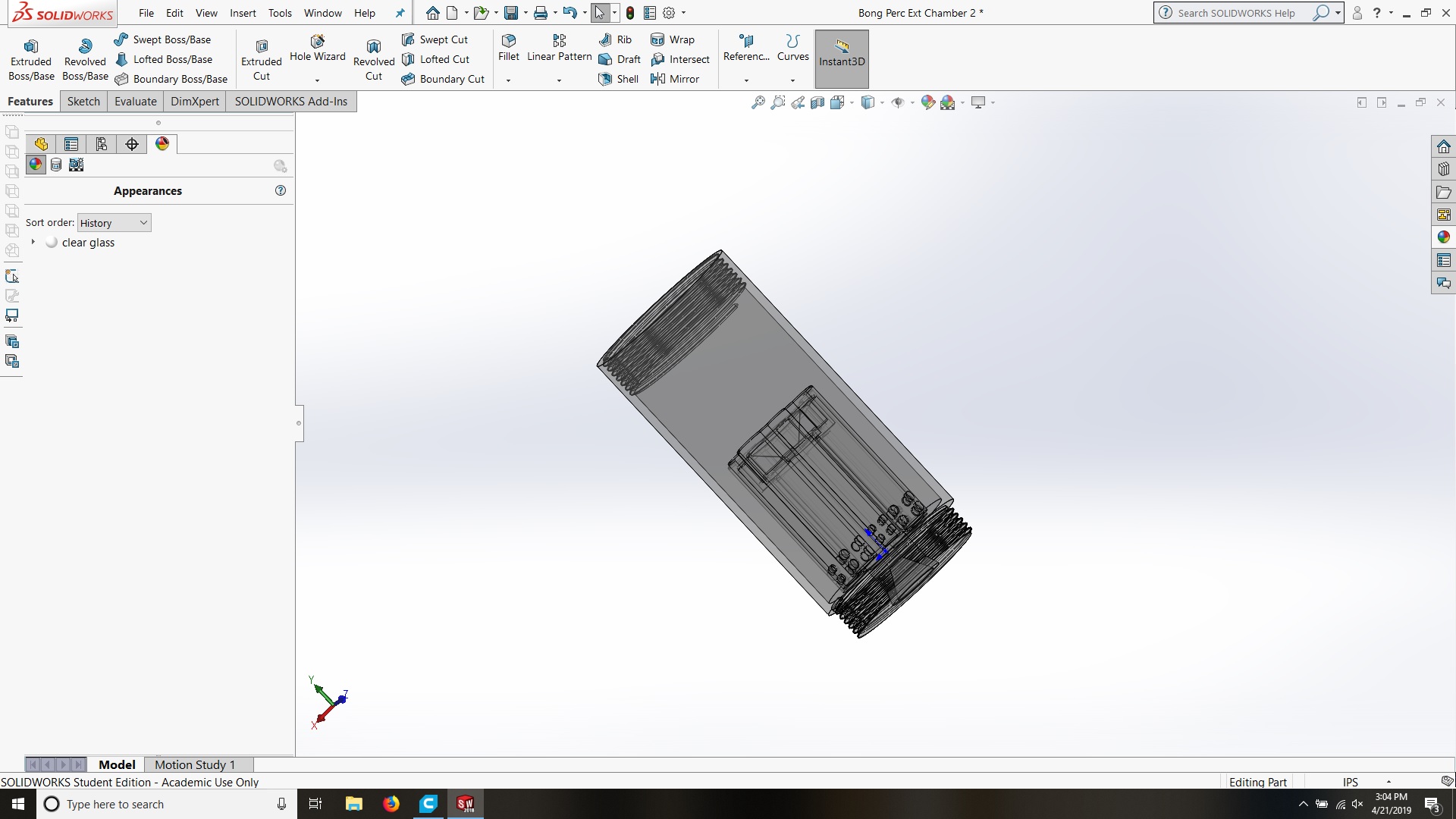
Task: Open Sort order History dropdown
Action: coord(115,223)
